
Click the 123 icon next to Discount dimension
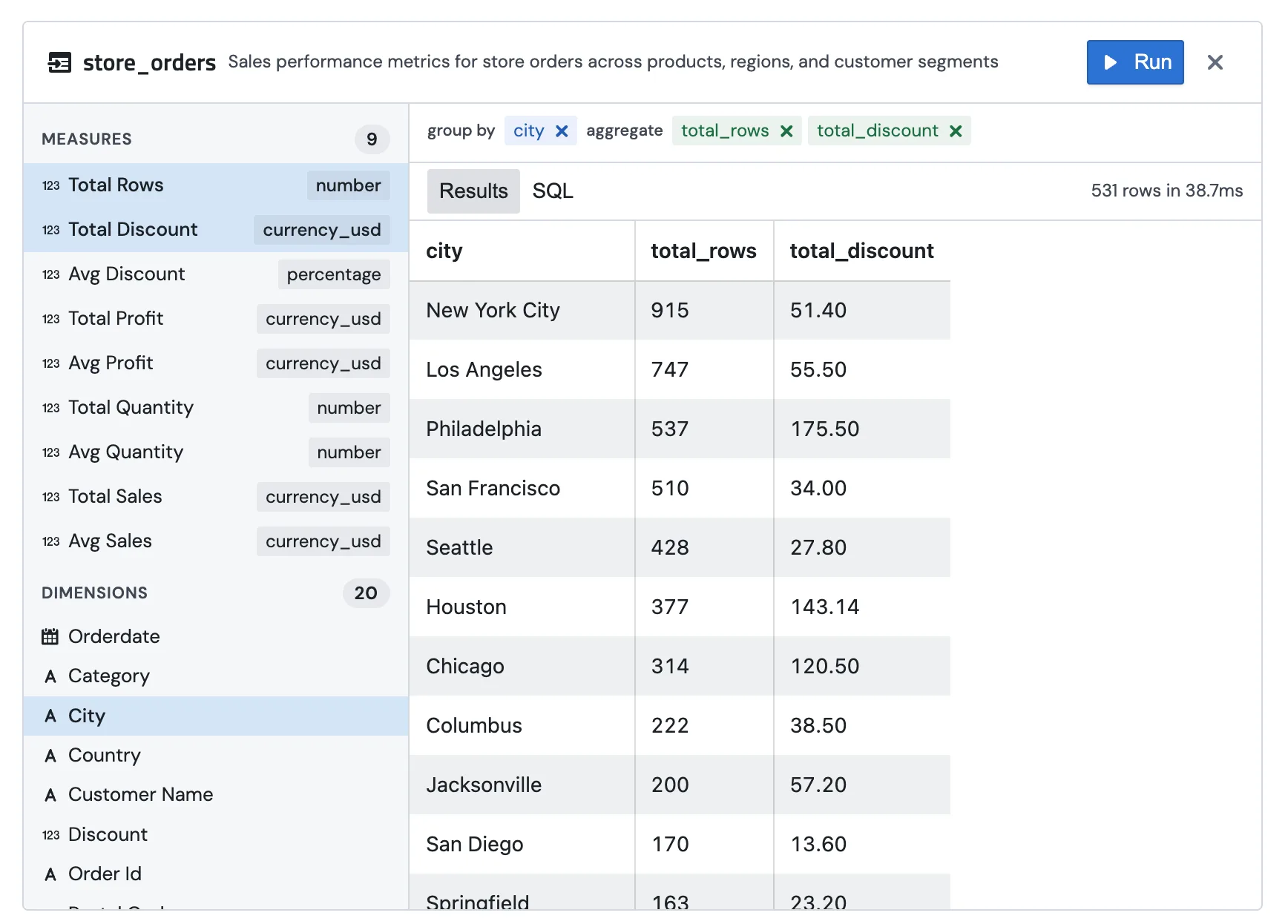[50, 835]
